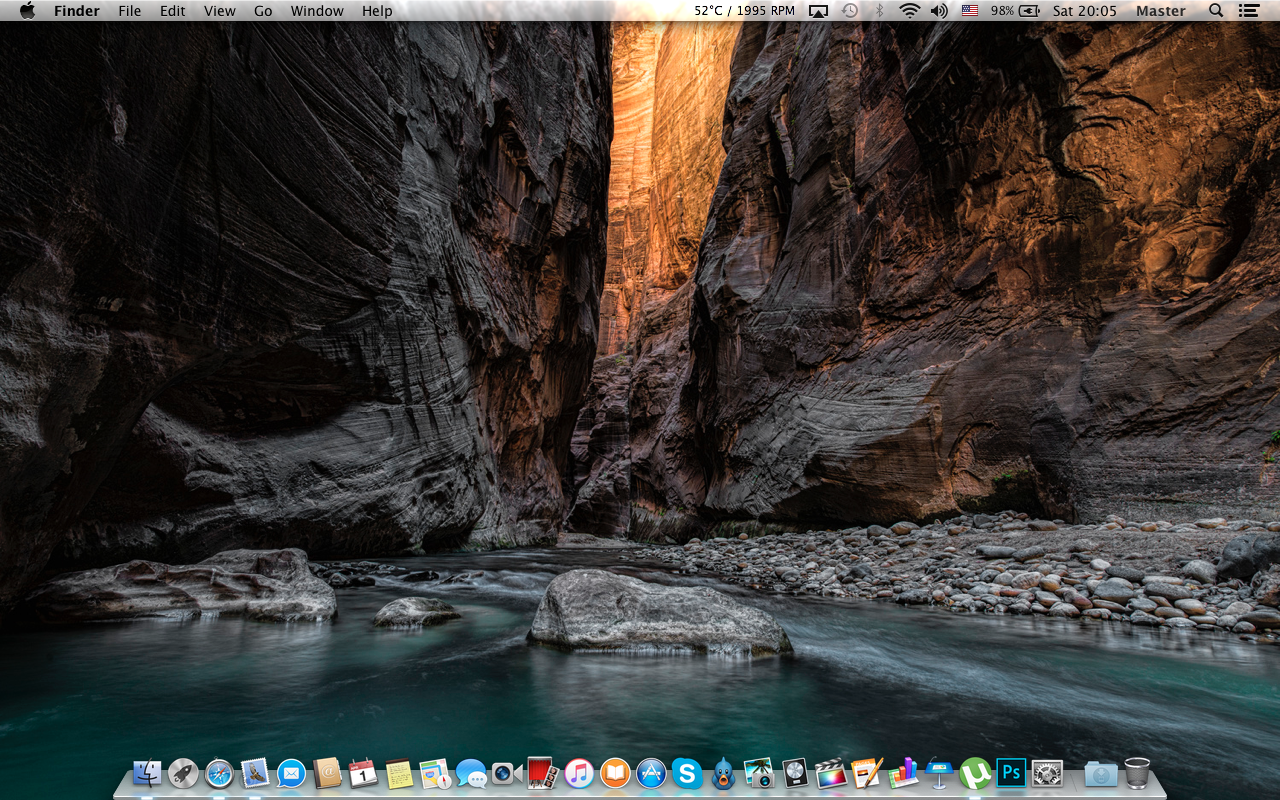Open Photoshop from the dock
This screenshot has width=1280, height=800.
(x=1011, y=773)
